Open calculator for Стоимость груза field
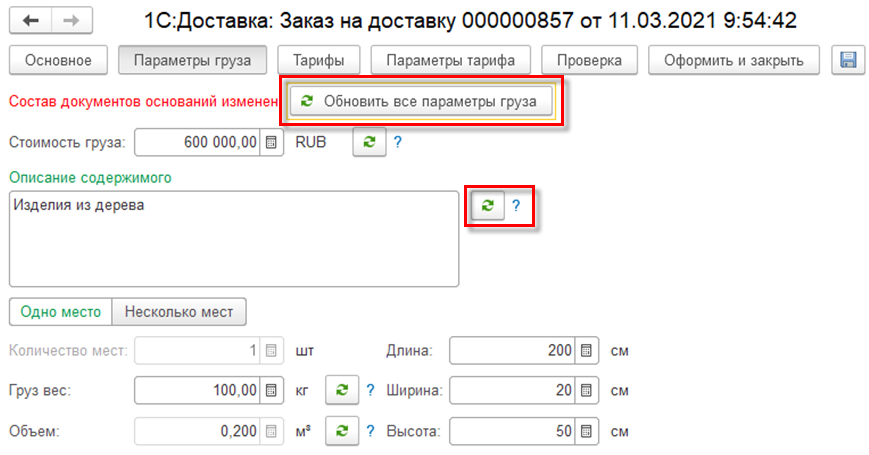Viewport: 869px width, 455px height. pyautogui.click(x=271, y=142)
